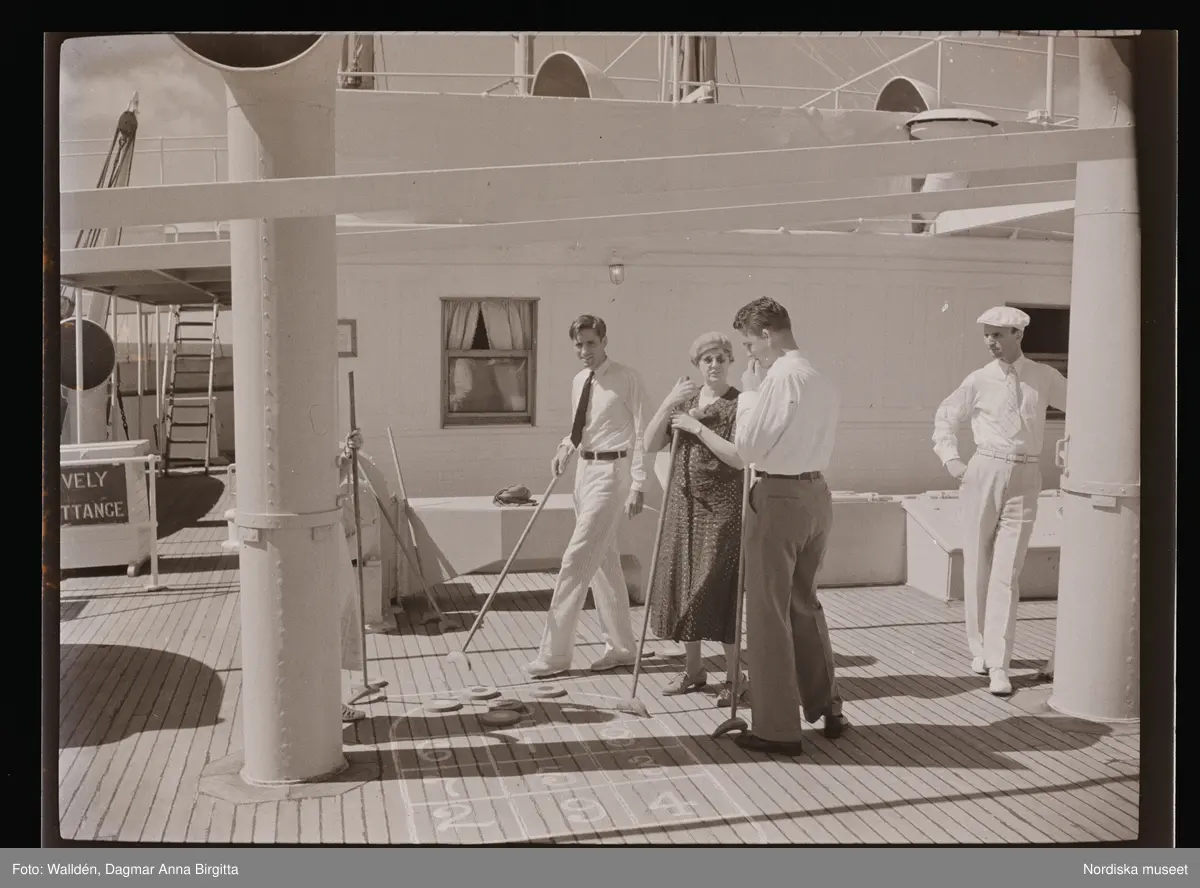Click the small framed notice beside the window
The height and width of the screenshot is (888, 1200).
click(x=346, y=338)
